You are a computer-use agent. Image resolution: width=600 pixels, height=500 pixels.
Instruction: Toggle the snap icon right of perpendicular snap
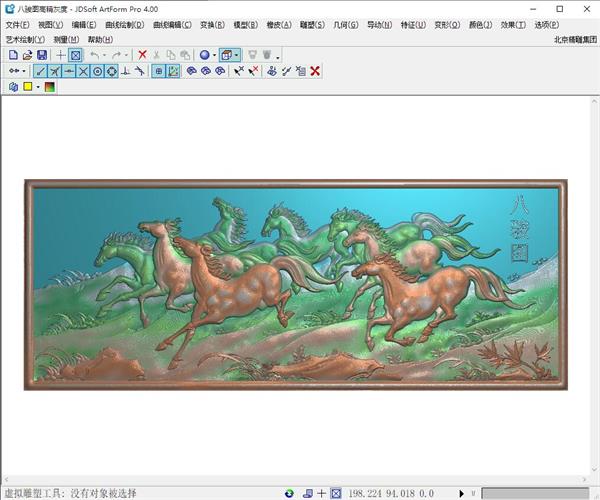click(x=140, y=71)
